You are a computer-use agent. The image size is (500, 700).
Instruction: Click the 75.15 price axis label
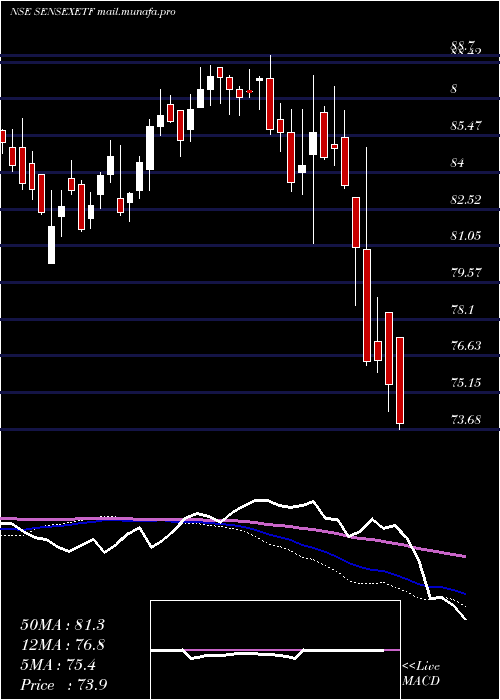466,383
